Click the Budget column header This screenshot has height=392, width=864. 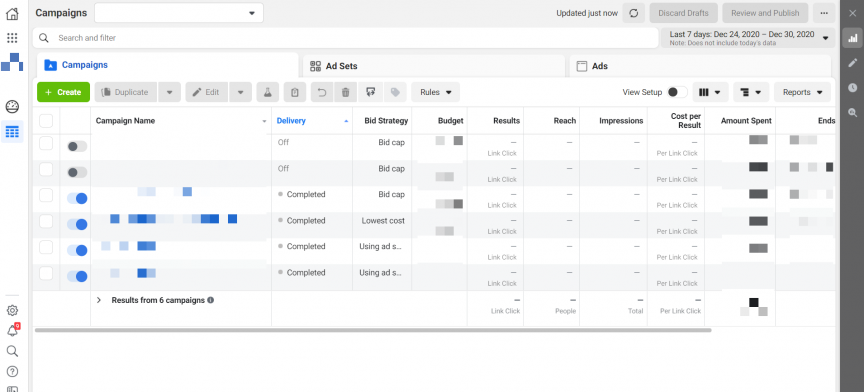[x=440, y=121]
